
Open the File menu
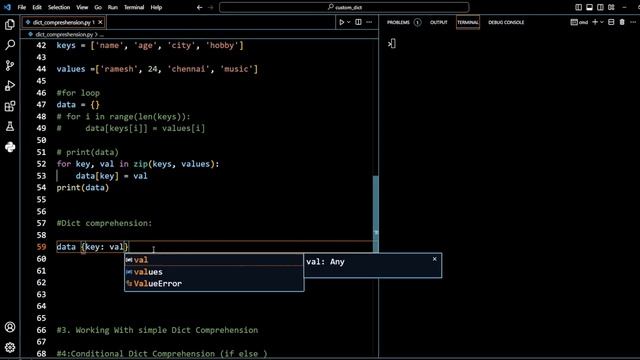22,7
